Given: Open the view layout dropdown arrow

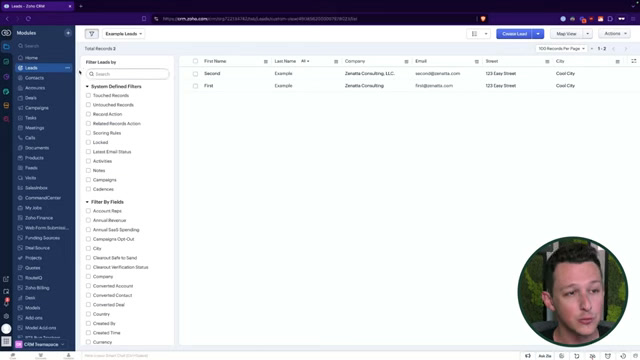Looking at the screenshot, I should pos(486,34).
